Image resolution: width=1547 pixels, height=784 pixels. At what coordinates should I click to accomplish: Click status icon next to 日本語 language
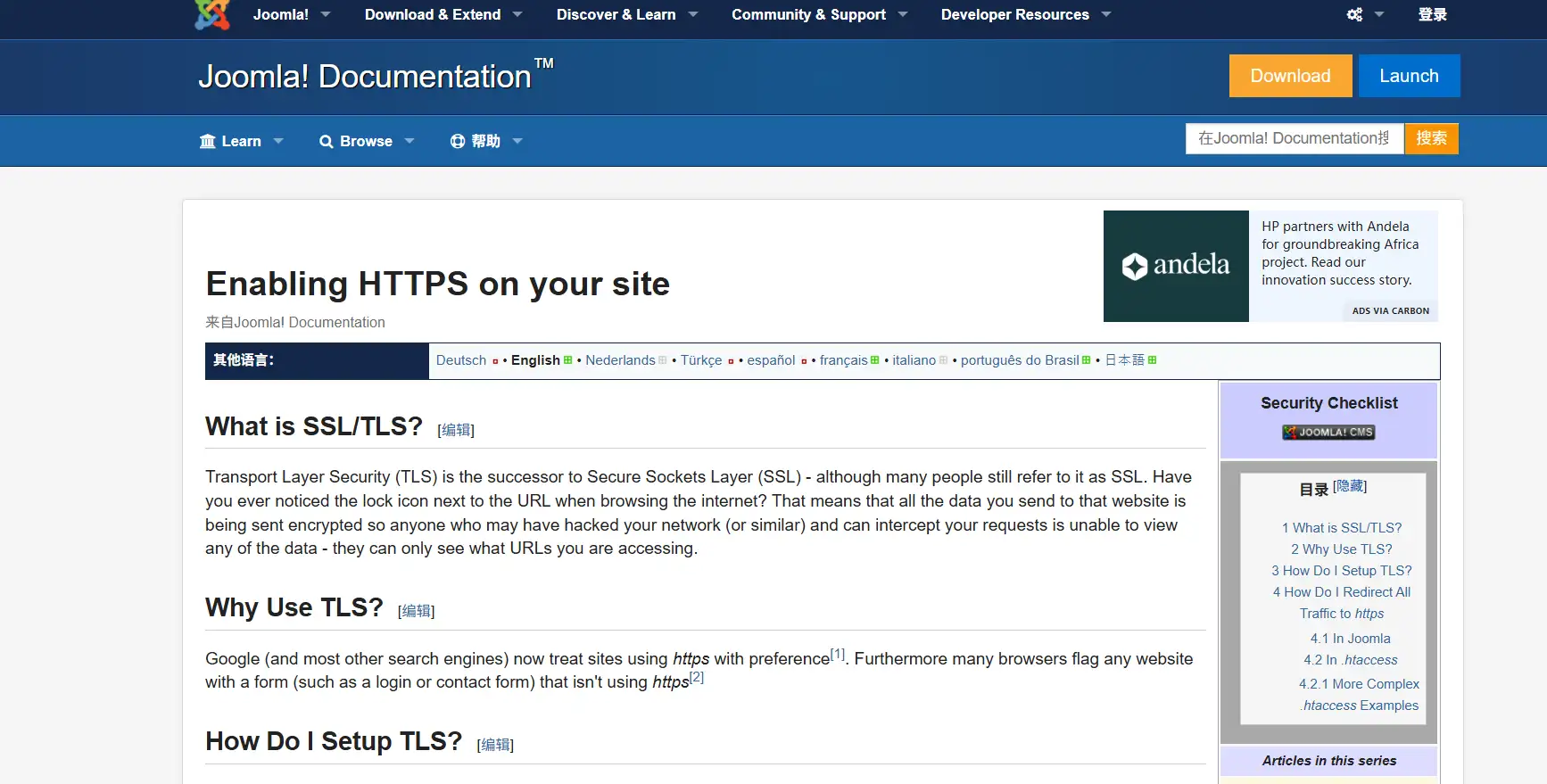[x=1152, y=360]
